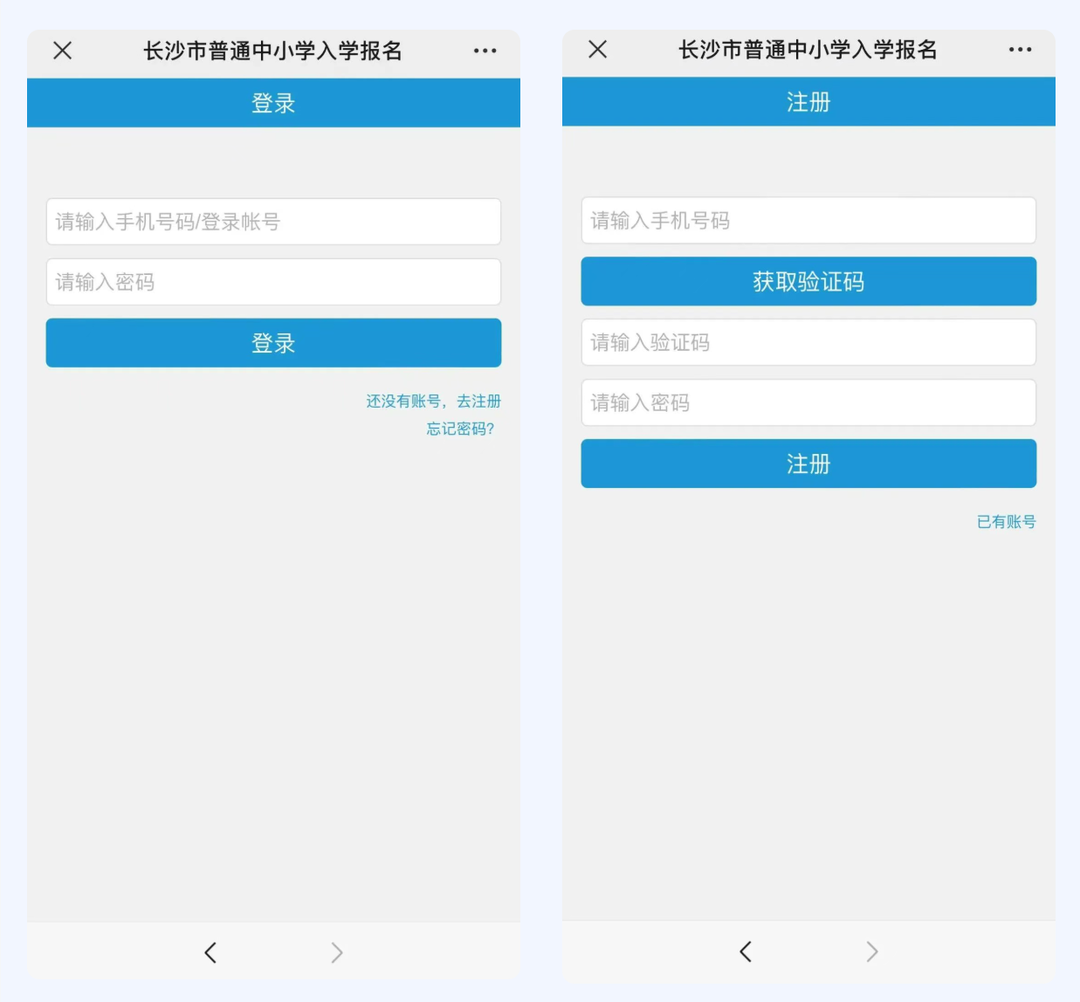Submit with the blue 注册 button
This screenshot has height=1002, width=1080.
[808, 464]
